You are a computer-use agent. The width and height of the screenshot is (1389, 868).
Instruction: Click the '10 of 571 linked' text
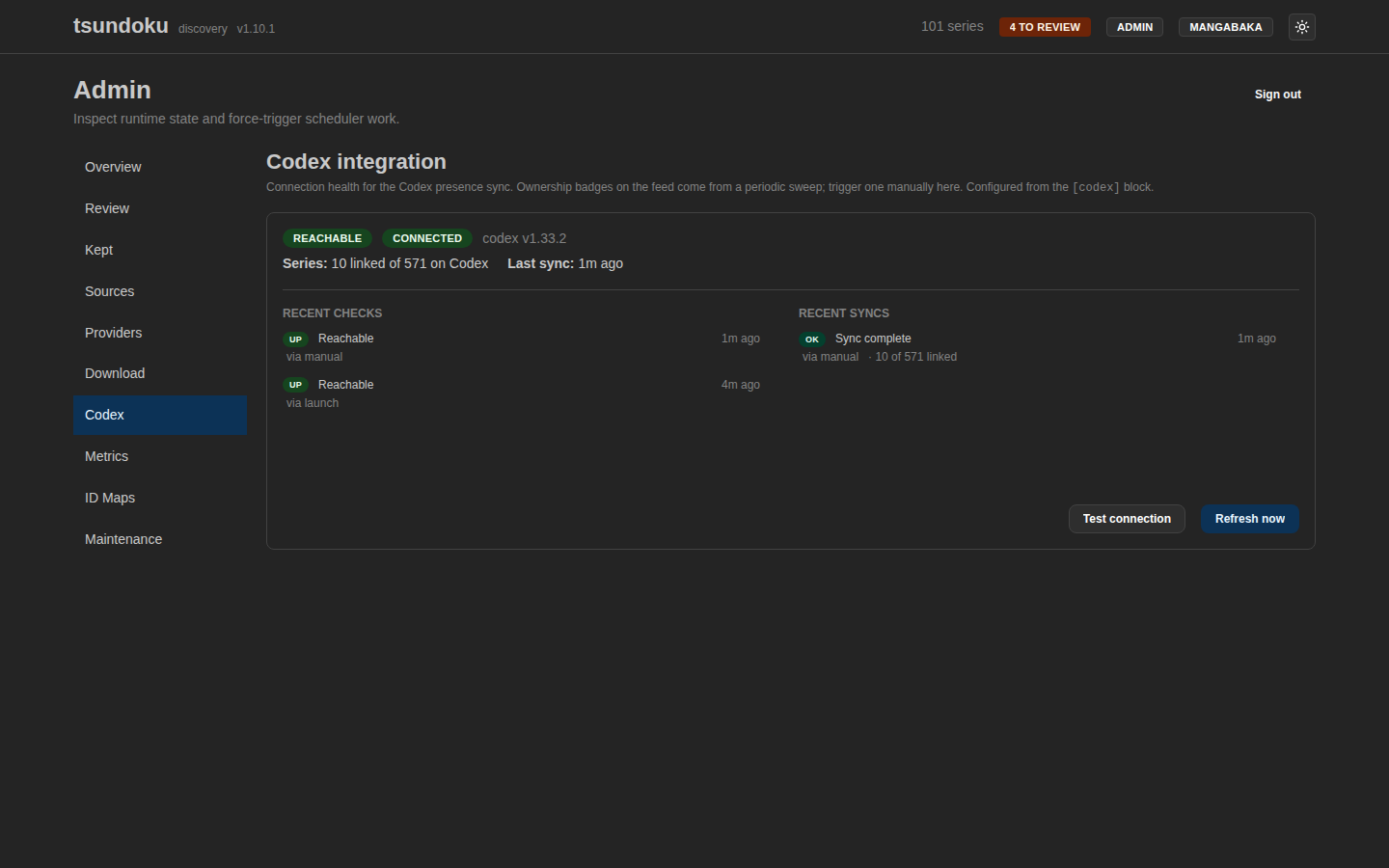point(915,357)
